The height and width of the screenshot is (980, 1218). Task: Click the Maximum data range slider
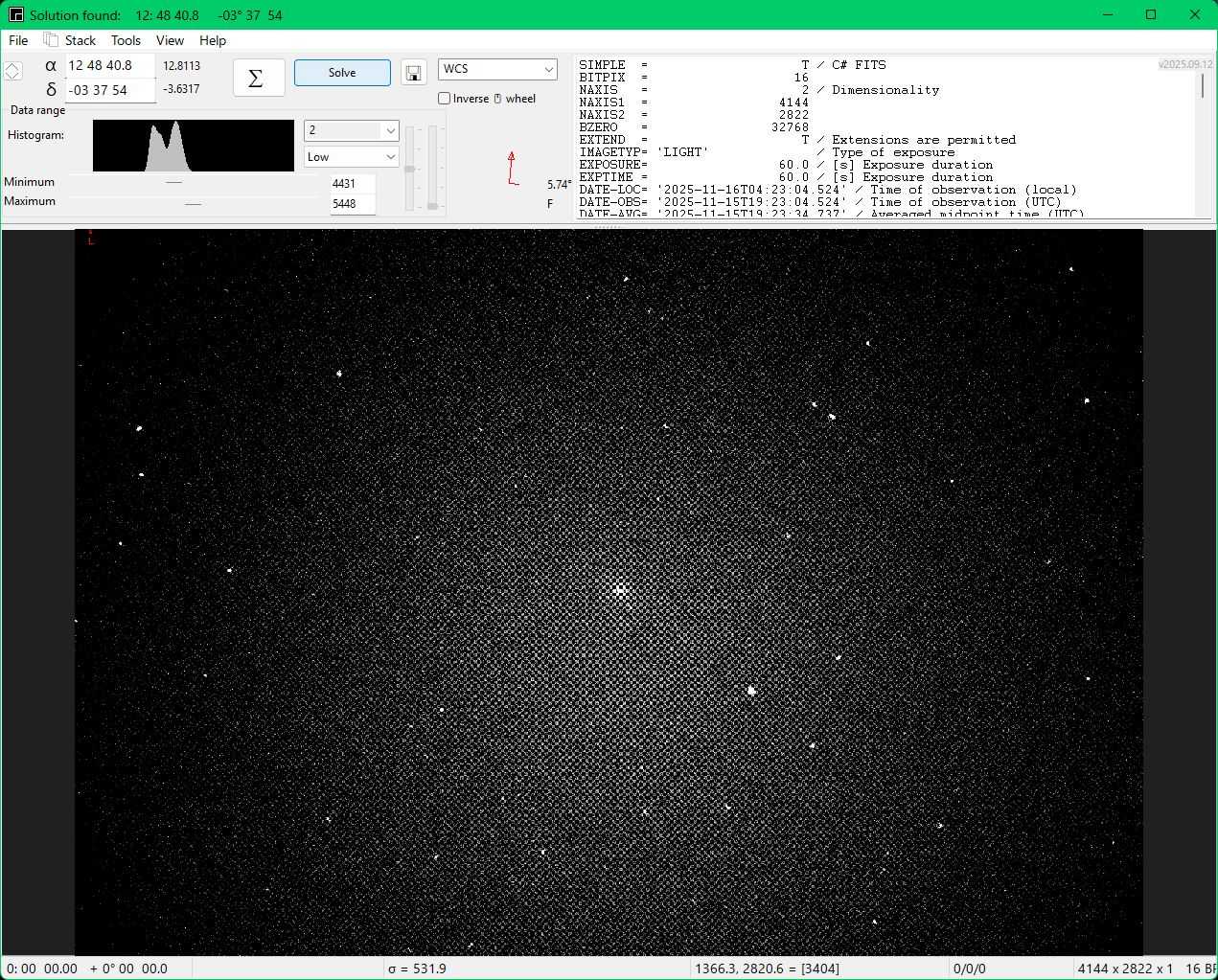click(192, 203)
